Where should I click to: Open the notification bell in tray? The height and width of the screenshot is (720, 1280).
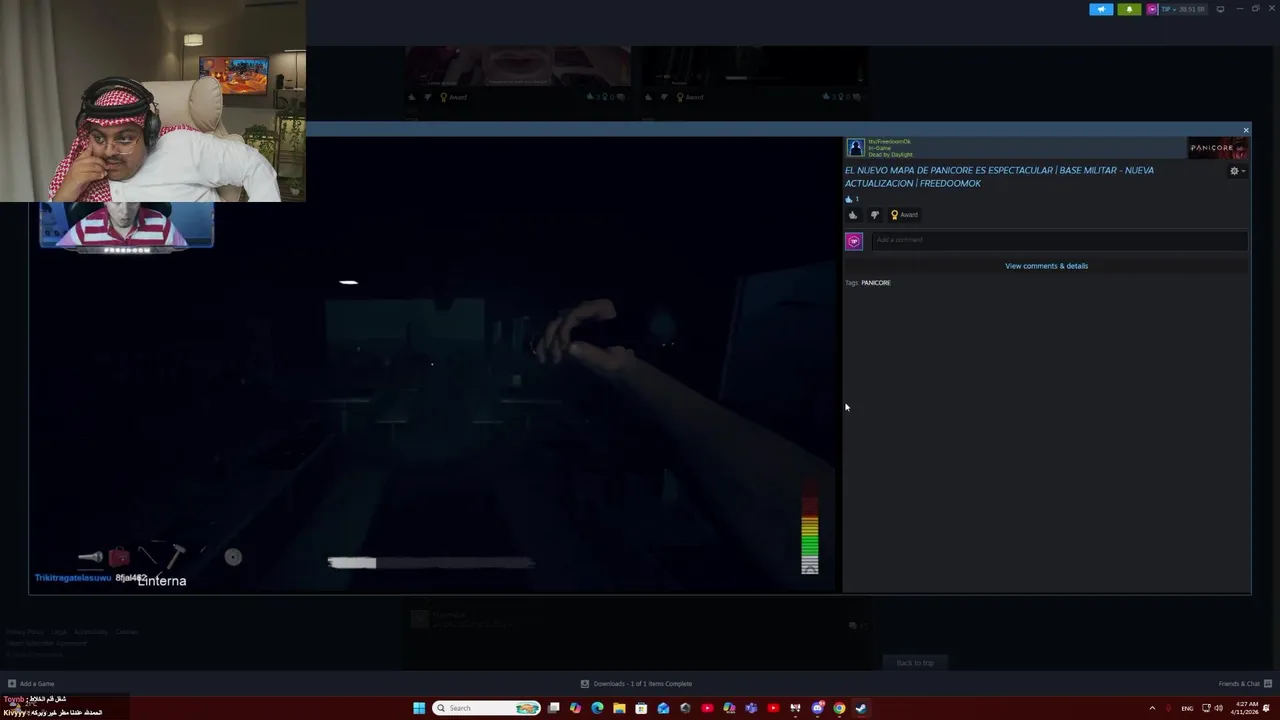1267,708
